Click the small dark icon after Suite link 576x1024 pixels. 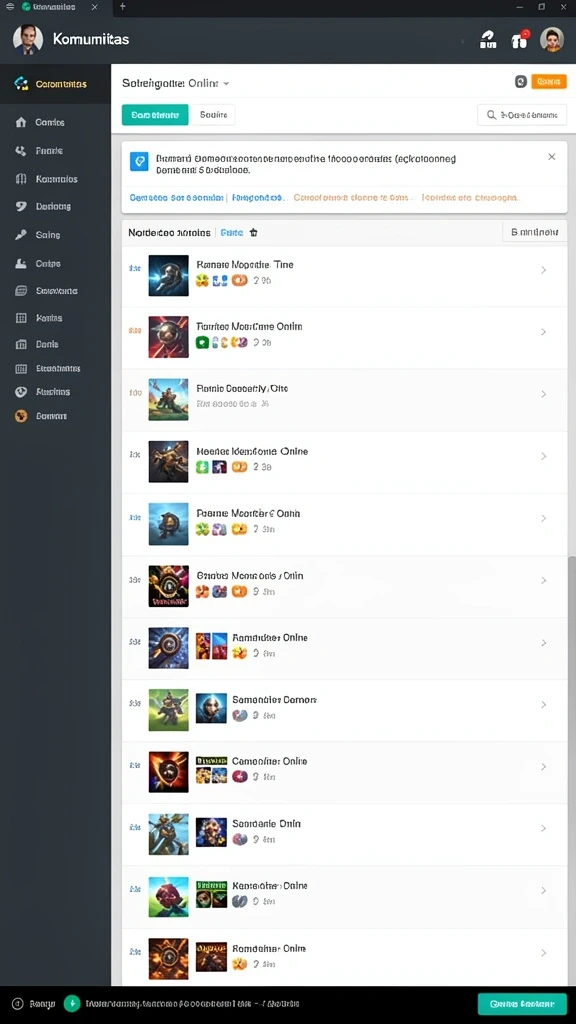click(x=254, y=232)
